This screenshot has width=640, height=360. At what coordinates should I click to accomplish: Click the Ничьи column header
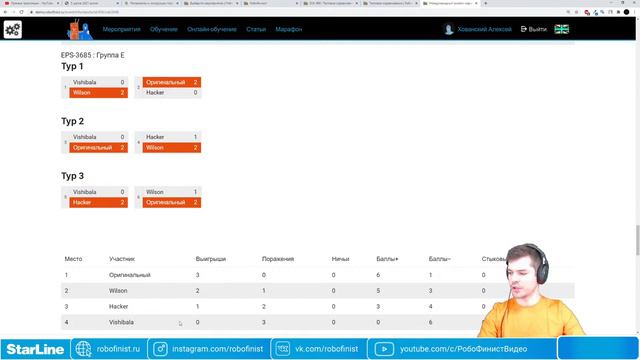[340, 259]
